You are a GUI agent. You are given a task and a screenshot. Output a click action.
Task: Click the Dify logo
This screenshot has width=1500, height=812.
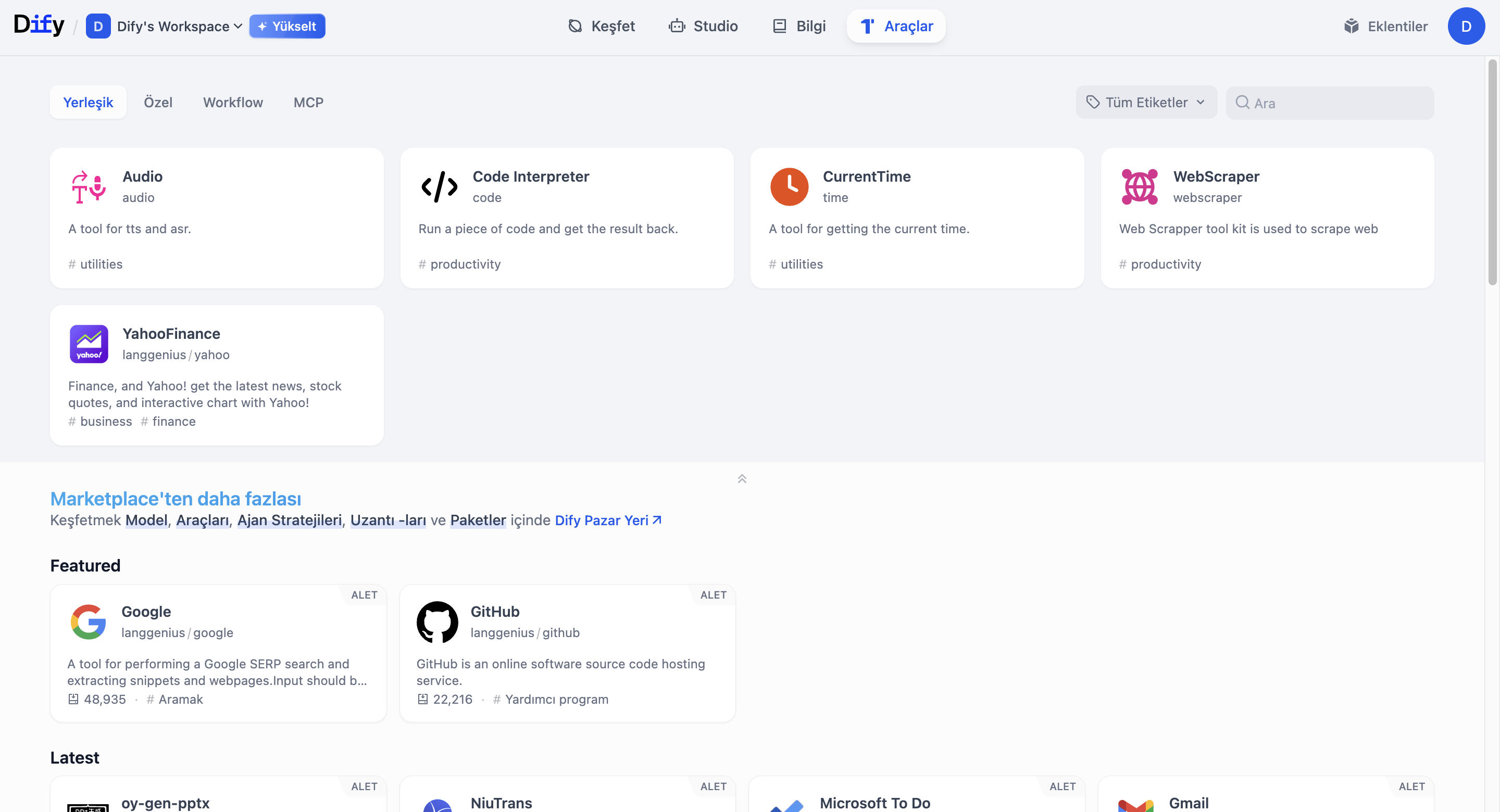point(39,25)
